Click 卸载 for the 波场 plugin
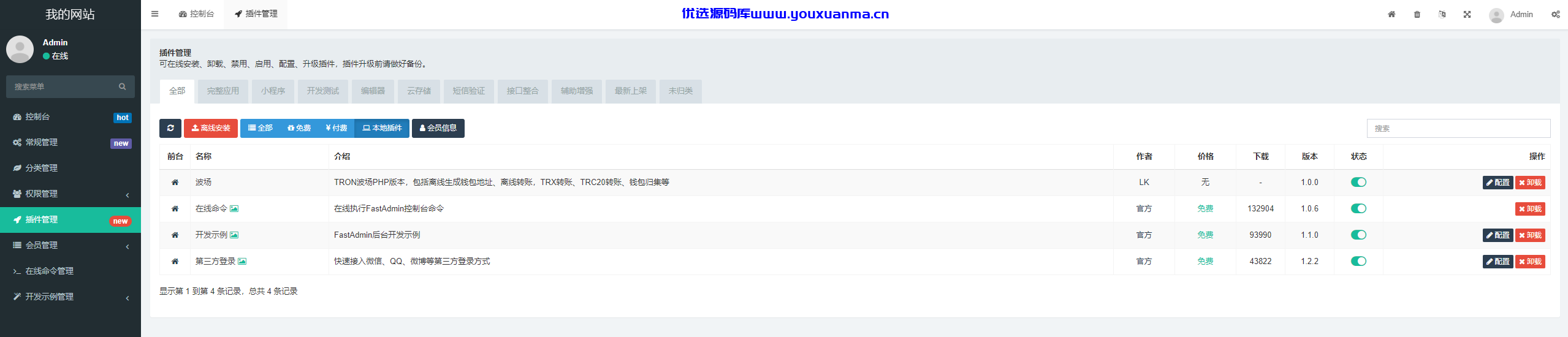This screenshot has width=1568, height=337. point(1530,183)
